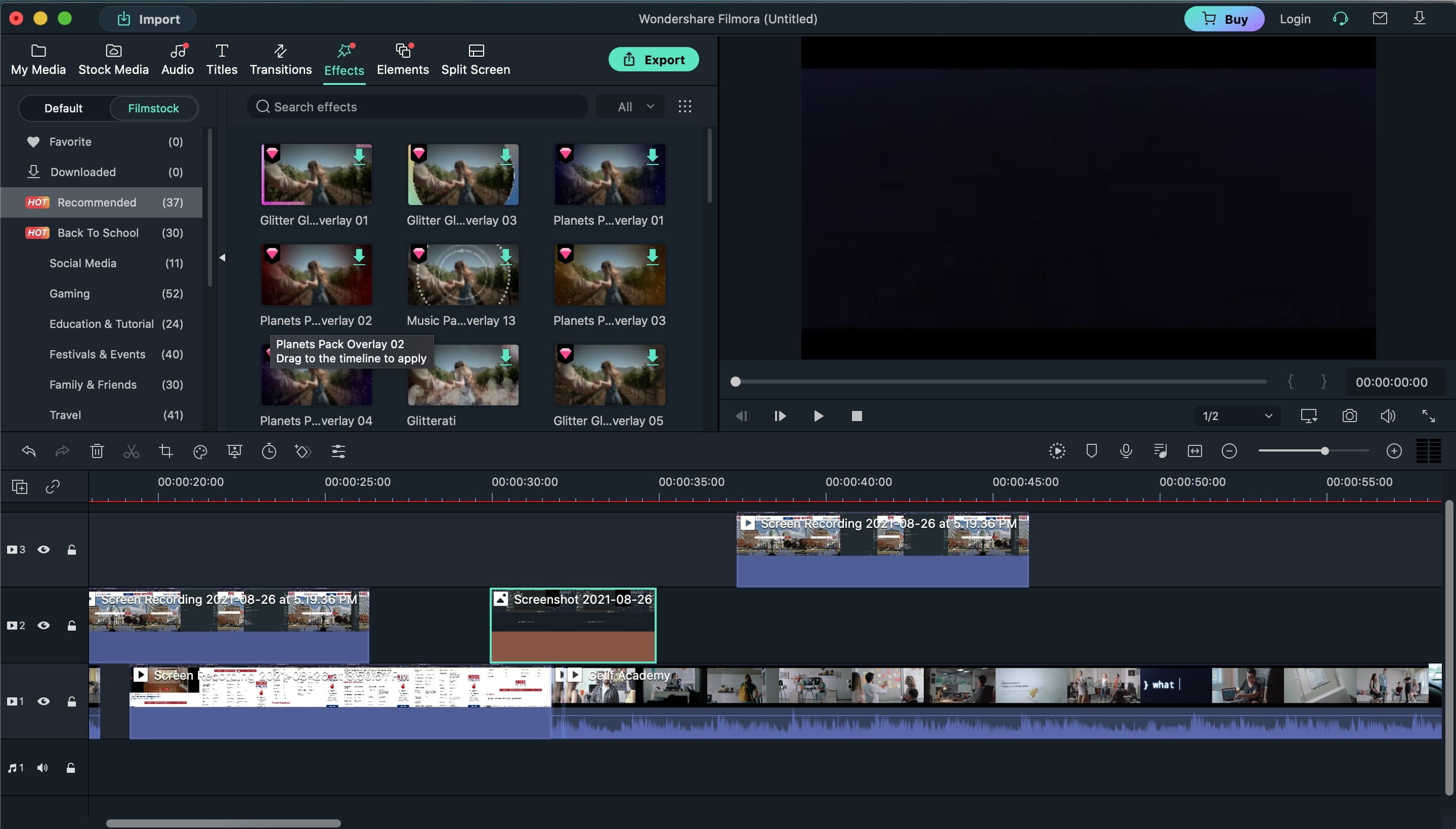1456x829 pixels.
Task: Collapse the effects category panel arrow
Action: [x=223, y=258]
